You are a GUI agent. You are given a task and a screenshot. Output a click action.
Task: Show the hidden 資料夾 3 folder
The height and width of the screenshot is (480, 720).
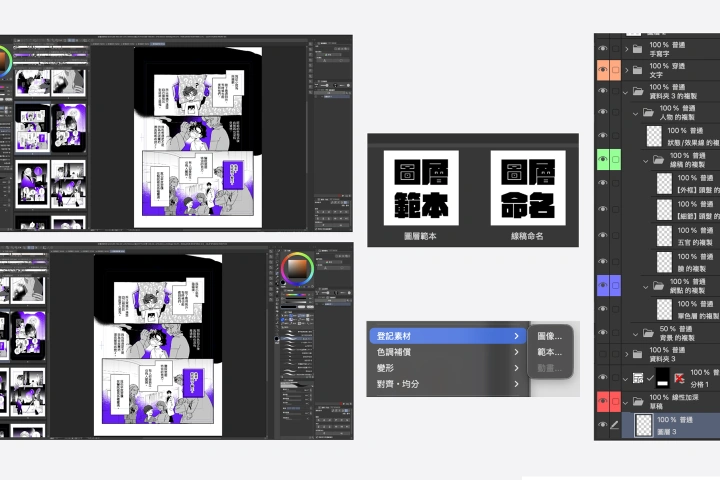[x=602, y=354]
